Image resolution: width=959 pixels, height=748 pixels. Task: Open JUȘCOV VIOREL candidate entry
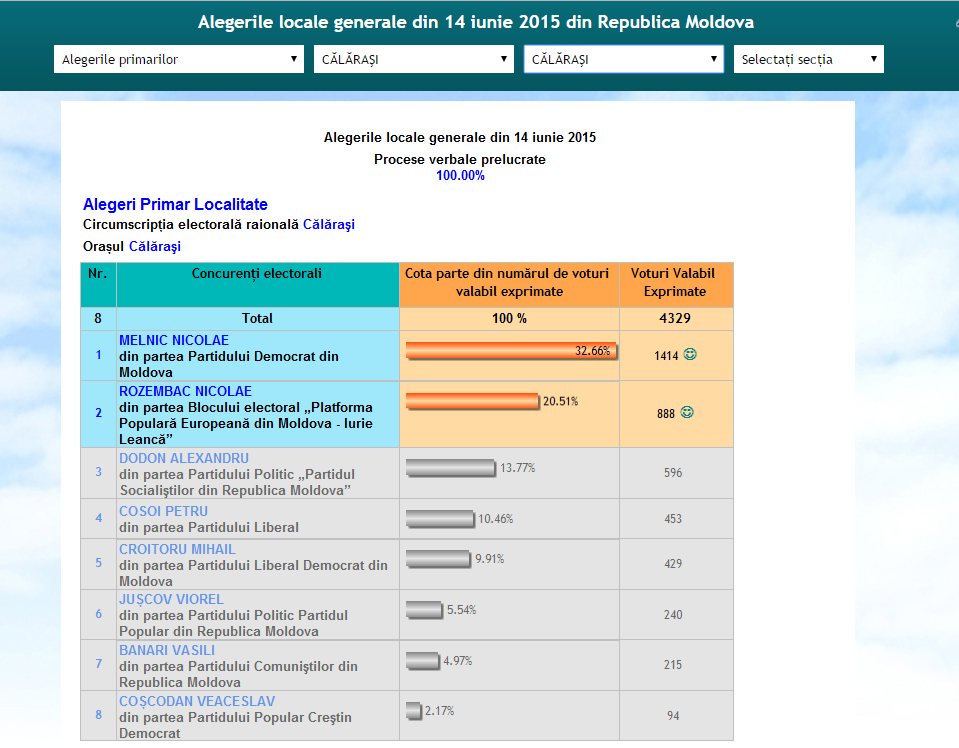[171, 599]
